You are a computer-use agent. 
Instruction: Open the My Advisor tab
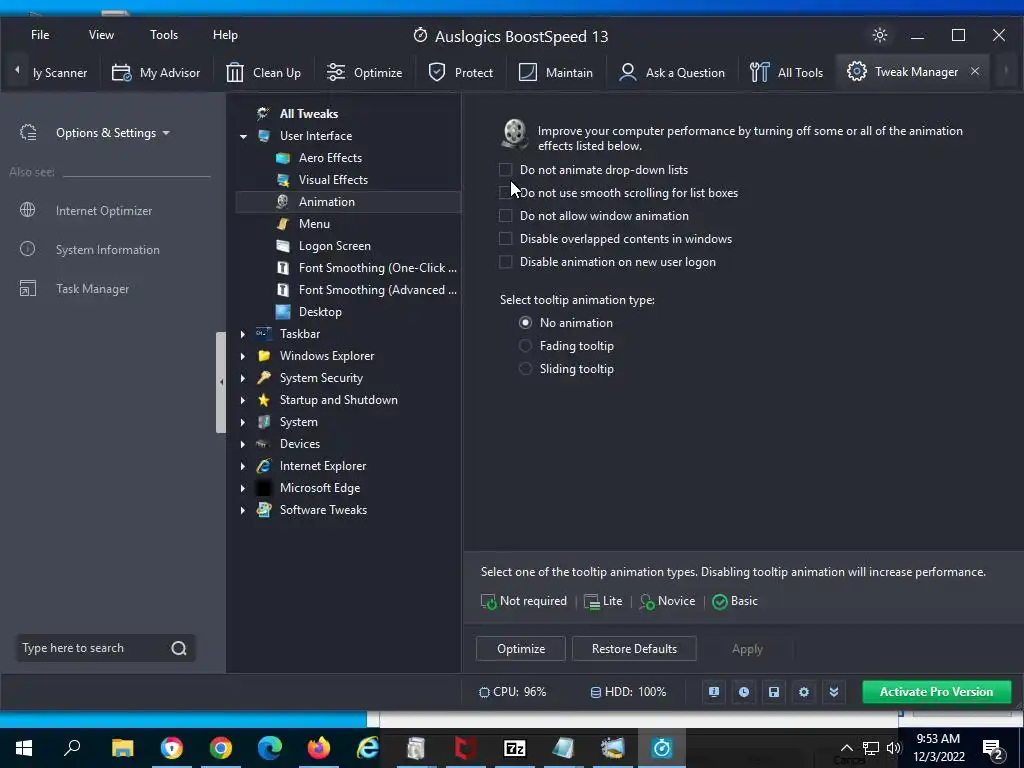[x=156, y=72]
